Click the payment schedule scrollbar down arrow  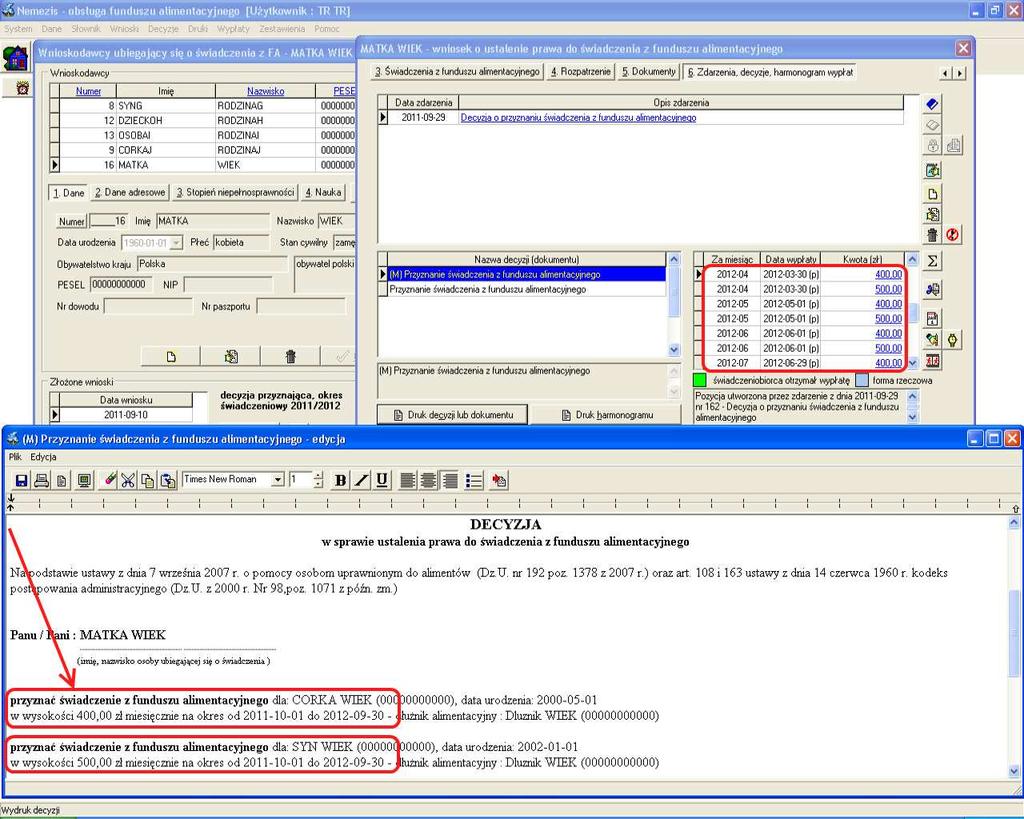pos(912,362)
